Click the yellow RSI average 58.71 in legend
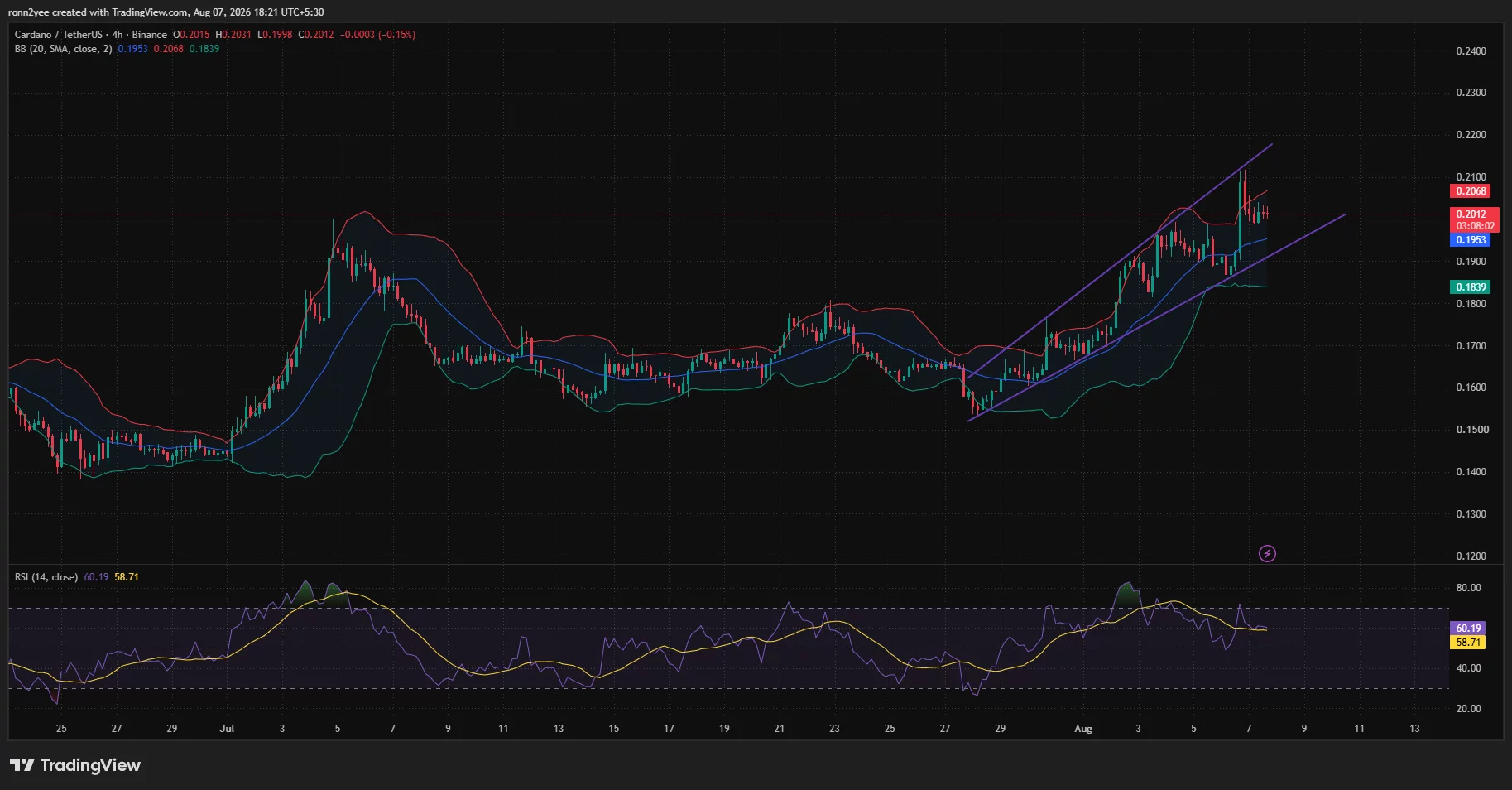 click(127, 577)
